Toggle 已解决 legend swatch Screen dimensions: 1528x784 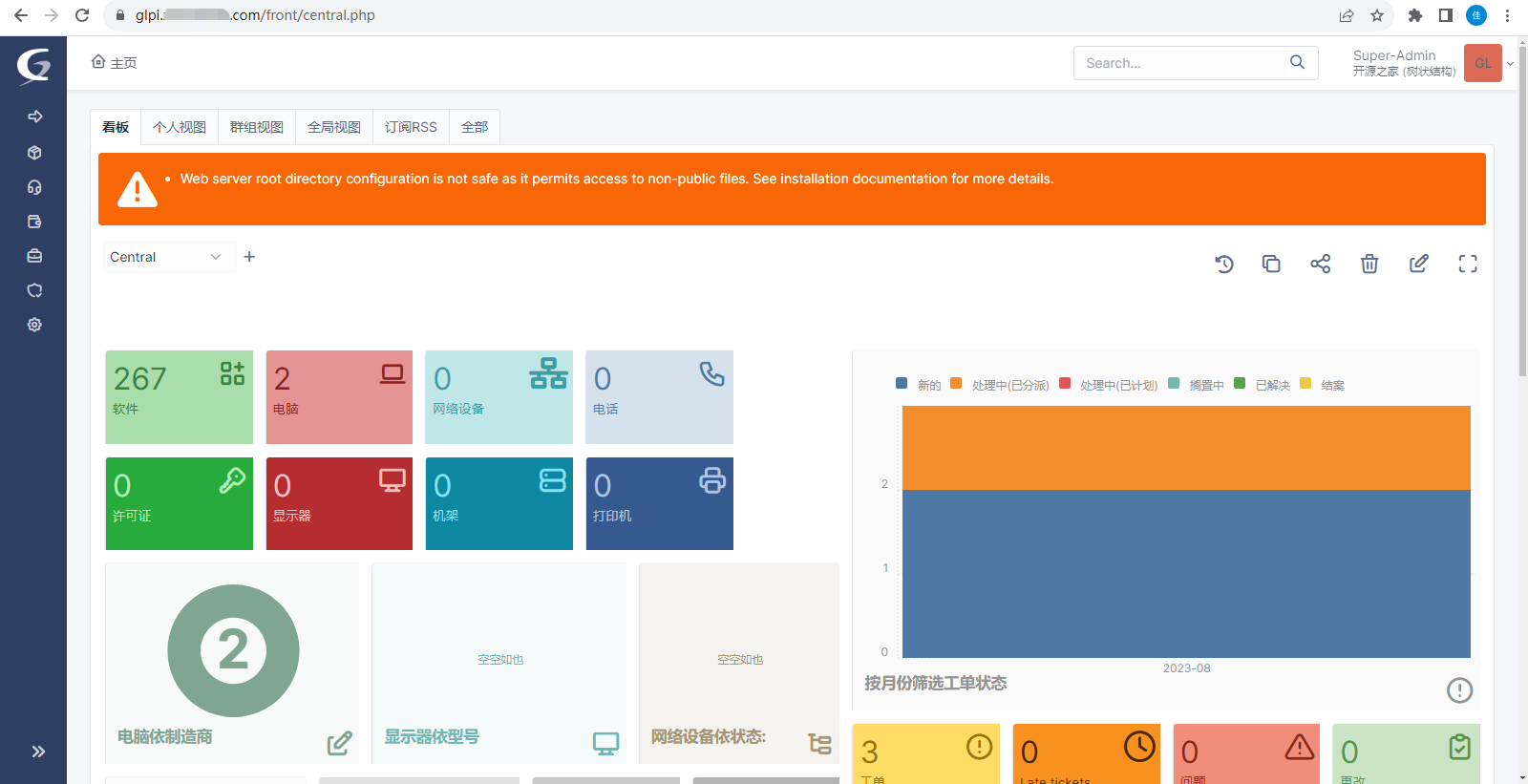click(x=1240, y=383)
